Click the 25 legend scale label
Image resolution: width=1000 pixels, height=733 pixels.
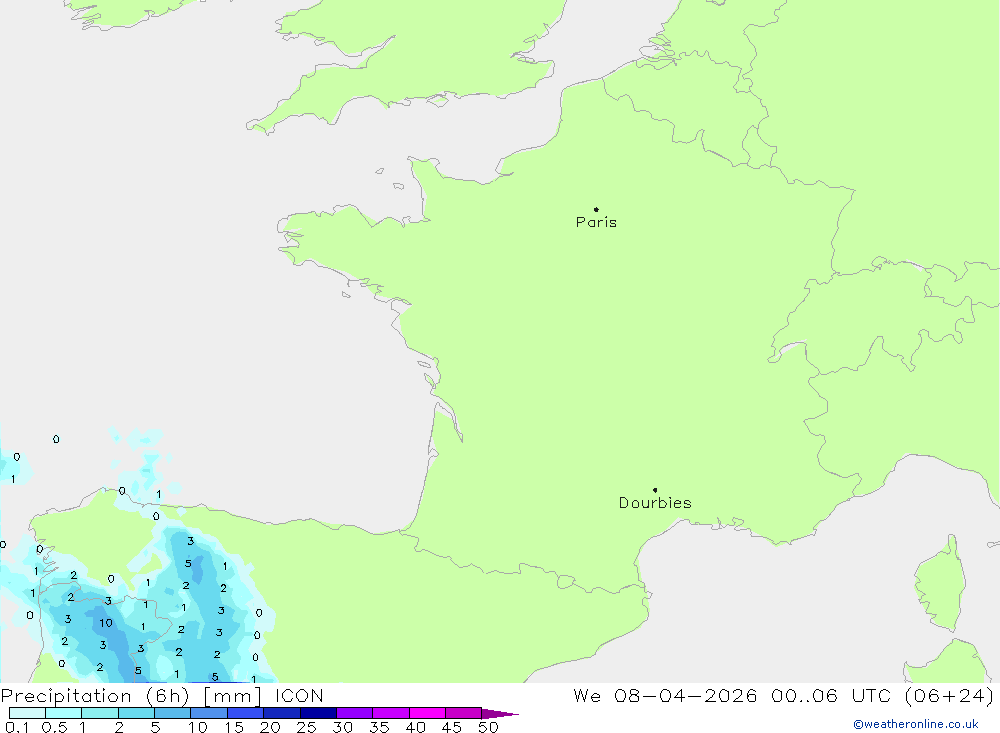coord(306,727)
